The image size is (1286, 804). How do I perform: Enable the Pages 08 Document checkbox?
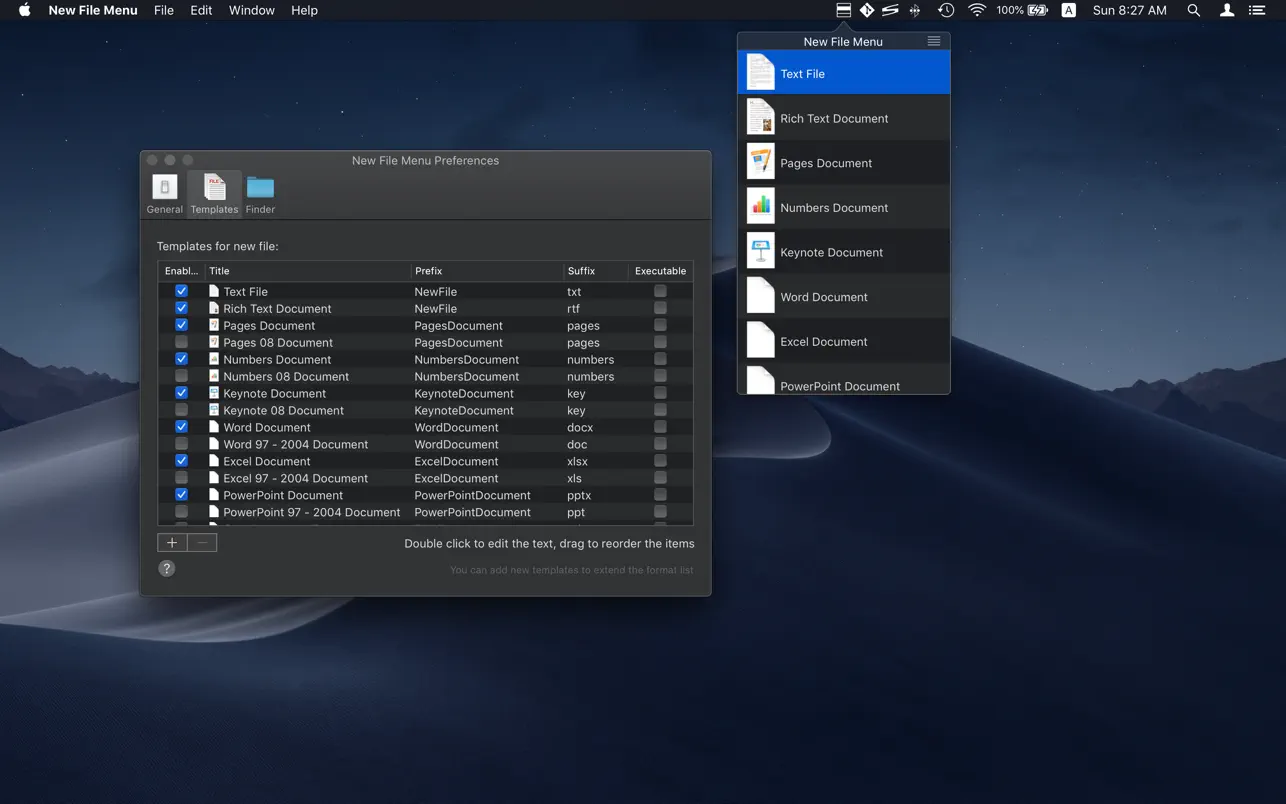pyautogui.click(x=181, y=342)
